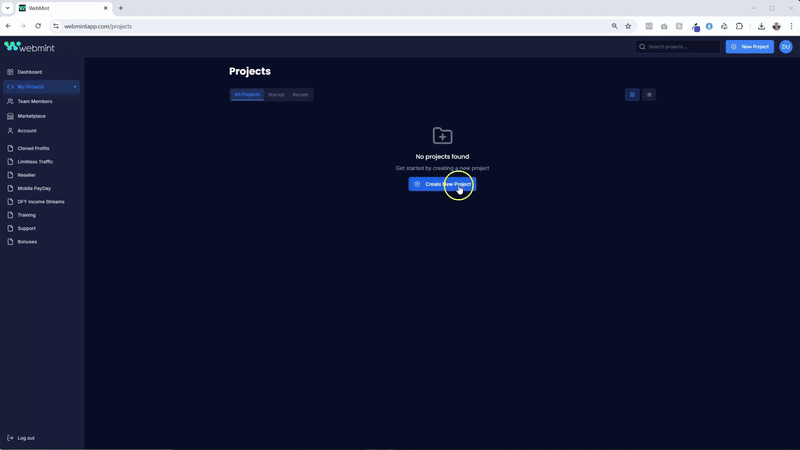Select the Starred tab
The height and width of the screenshot is (450, 800).
276,95
